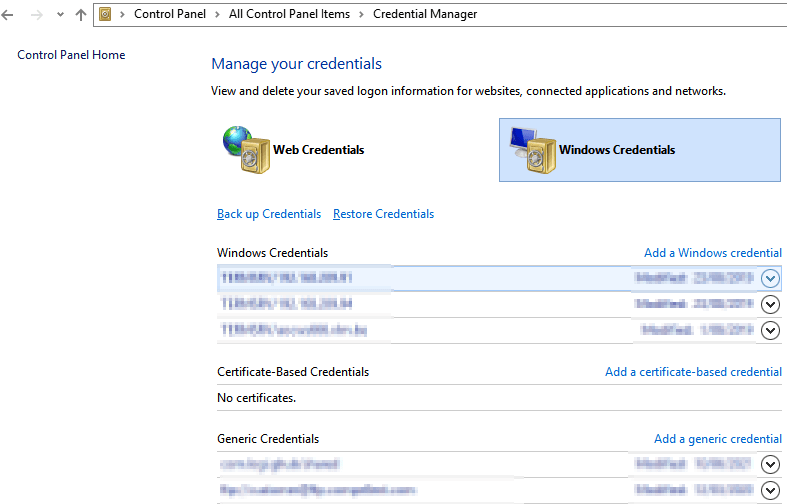Screen dimensions: 787x504
Task: Expand the second Windows credential entry
Action: 770,304
